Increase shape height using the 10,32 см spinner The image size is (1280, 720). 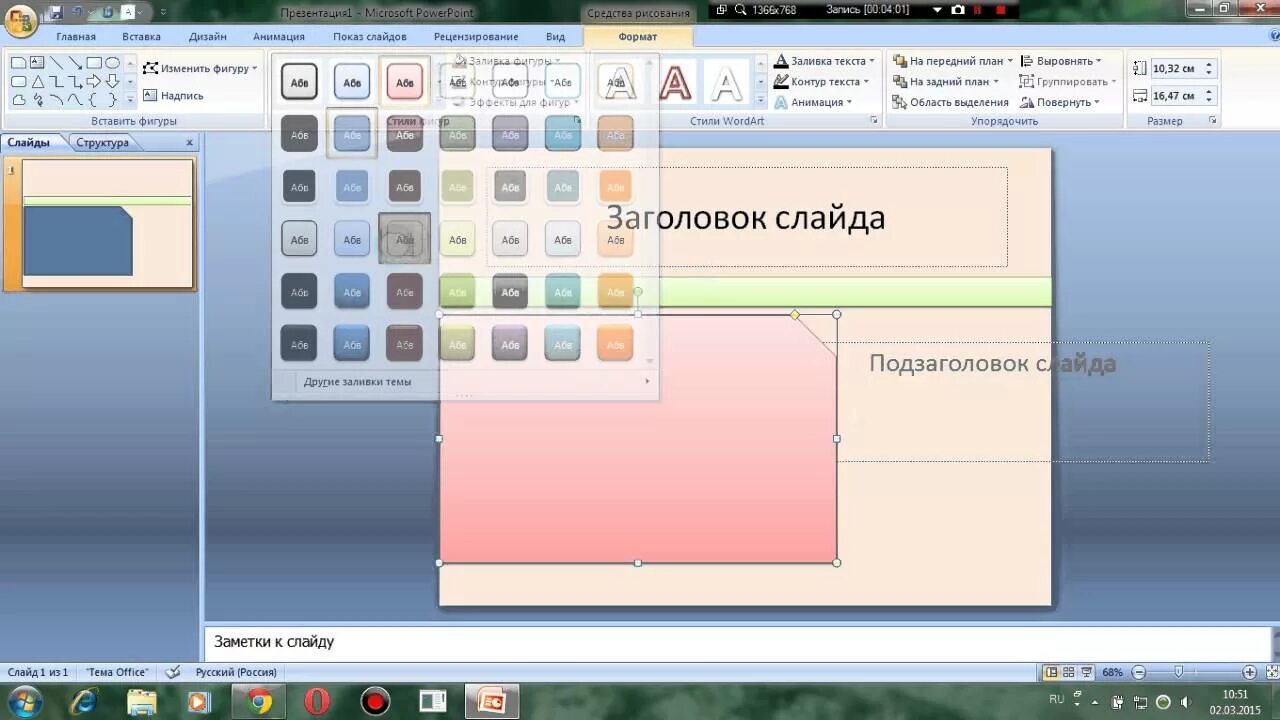[x=1209, y=64]
